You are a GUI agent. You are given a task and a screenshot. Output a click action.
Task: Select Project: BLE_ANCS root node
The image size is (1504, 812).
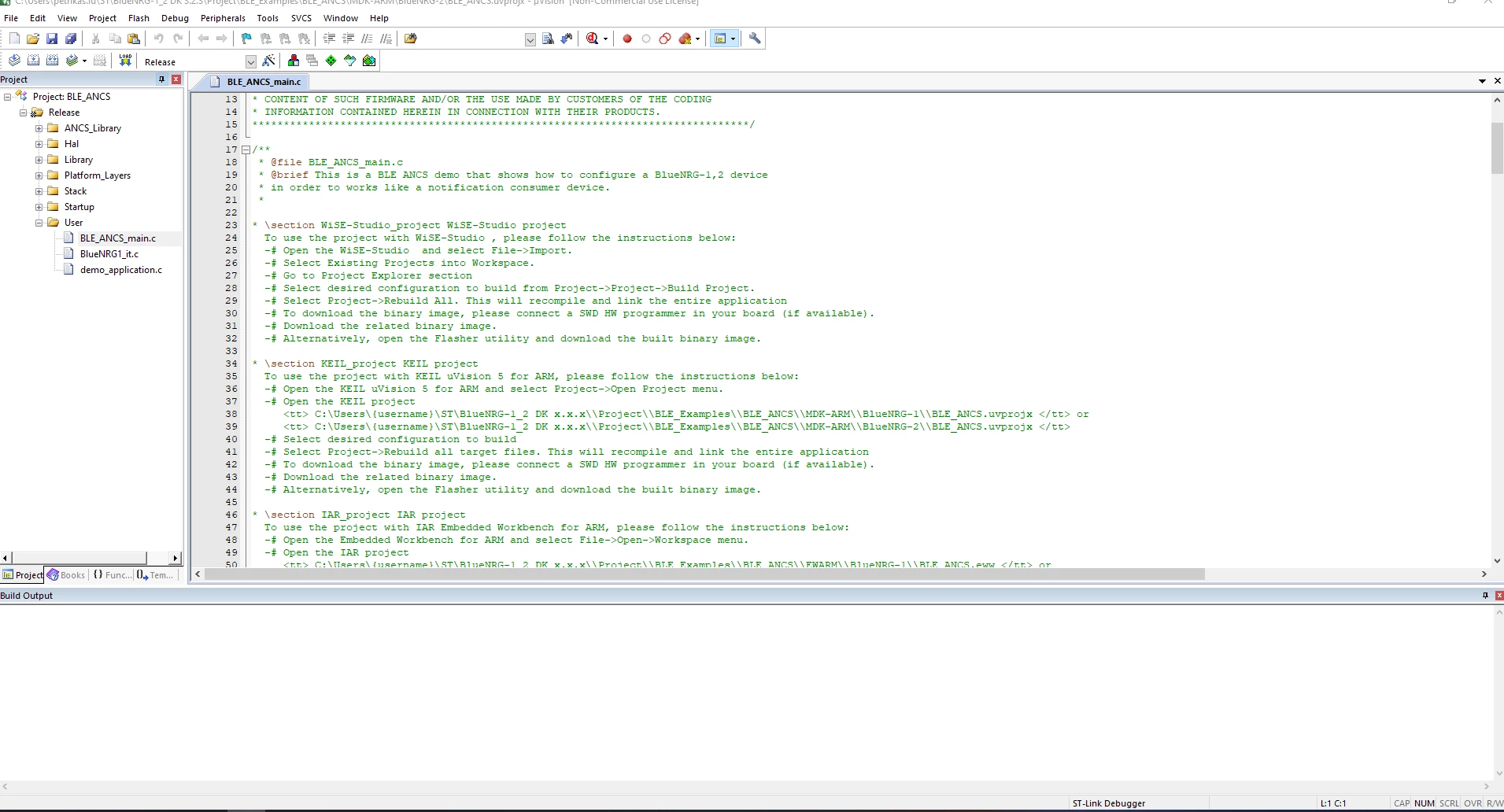[x=72, y=97]
